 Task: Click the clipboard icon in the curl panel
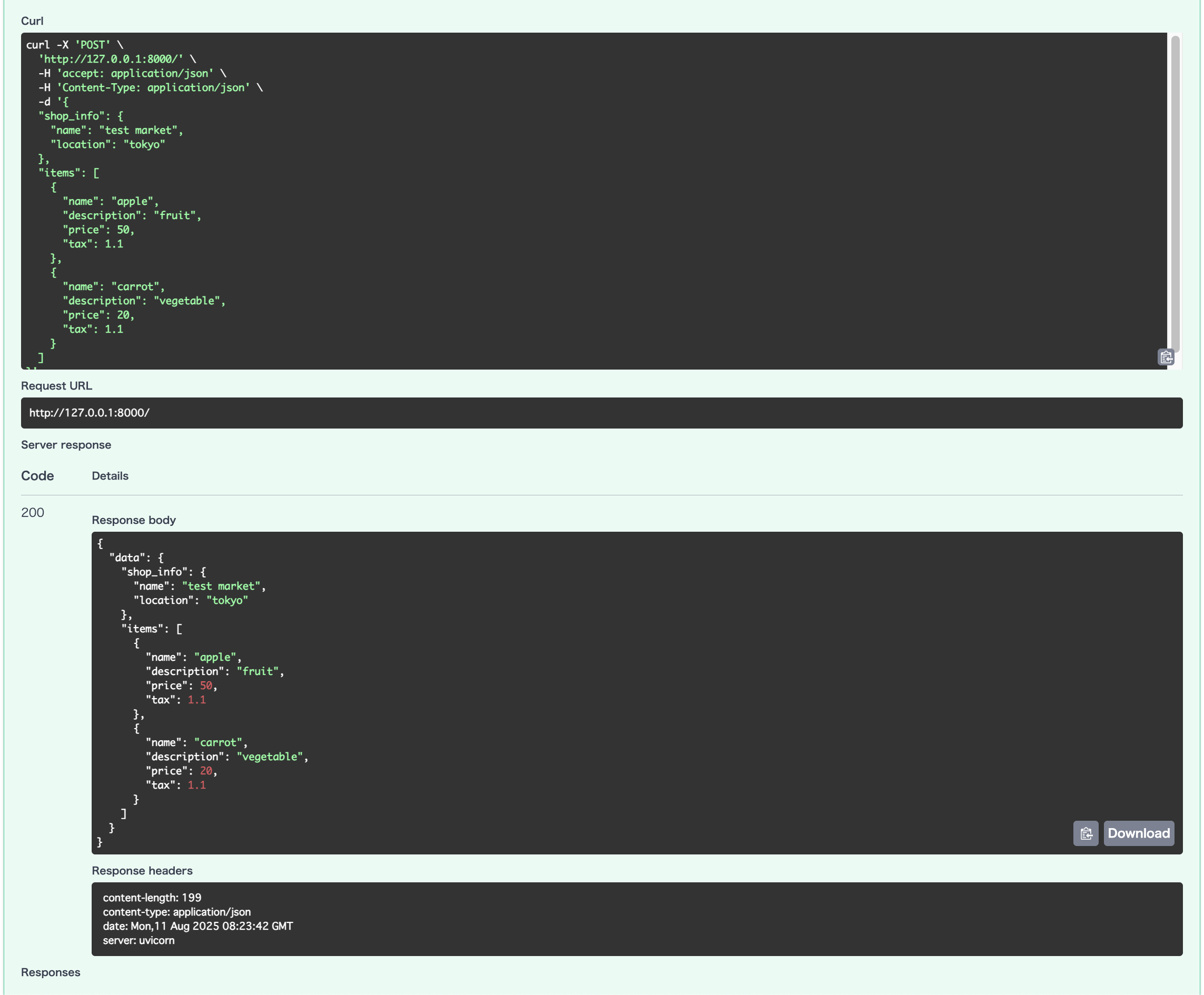pos(1167,357)
